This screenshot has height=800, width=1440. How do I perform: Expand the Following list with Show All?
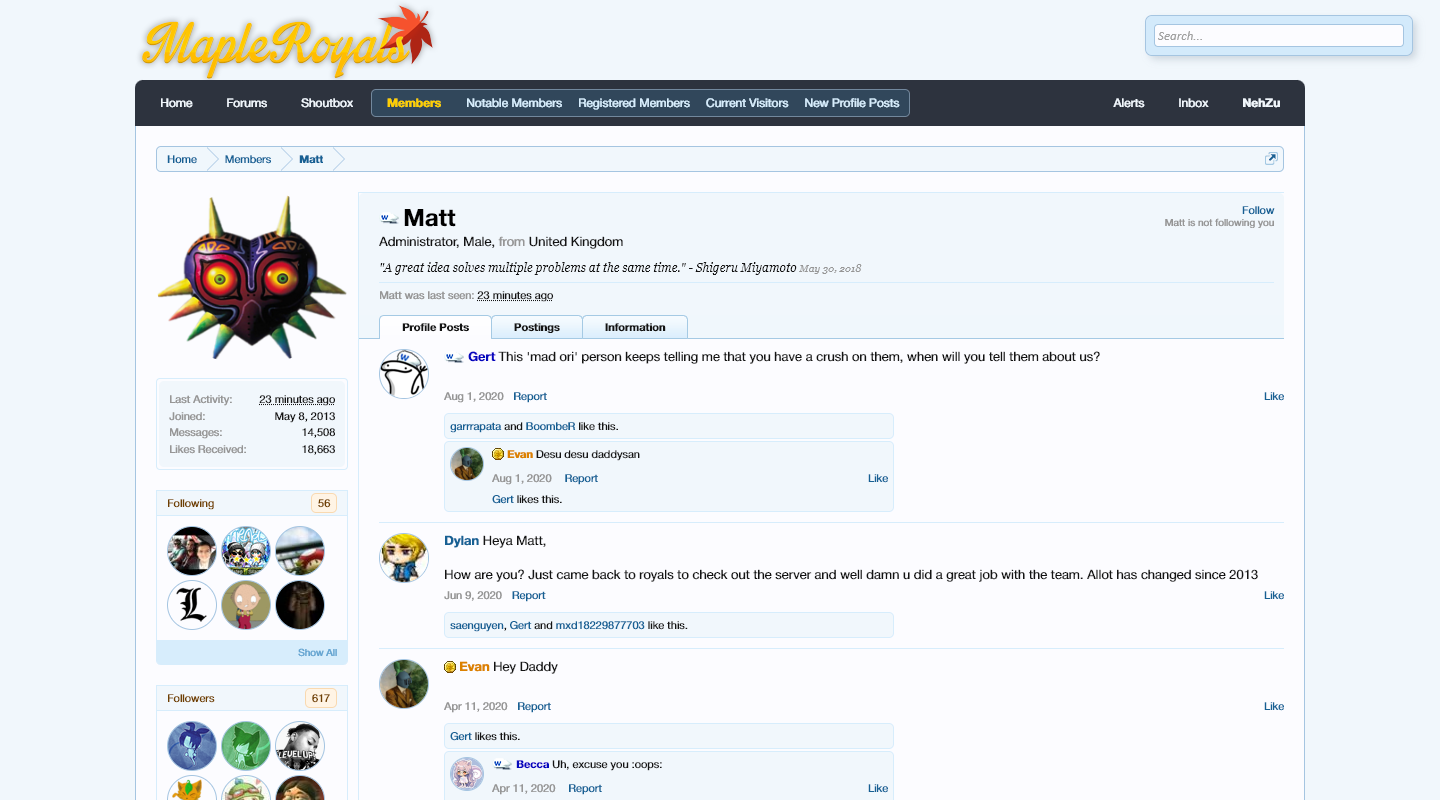coord(317,653)
